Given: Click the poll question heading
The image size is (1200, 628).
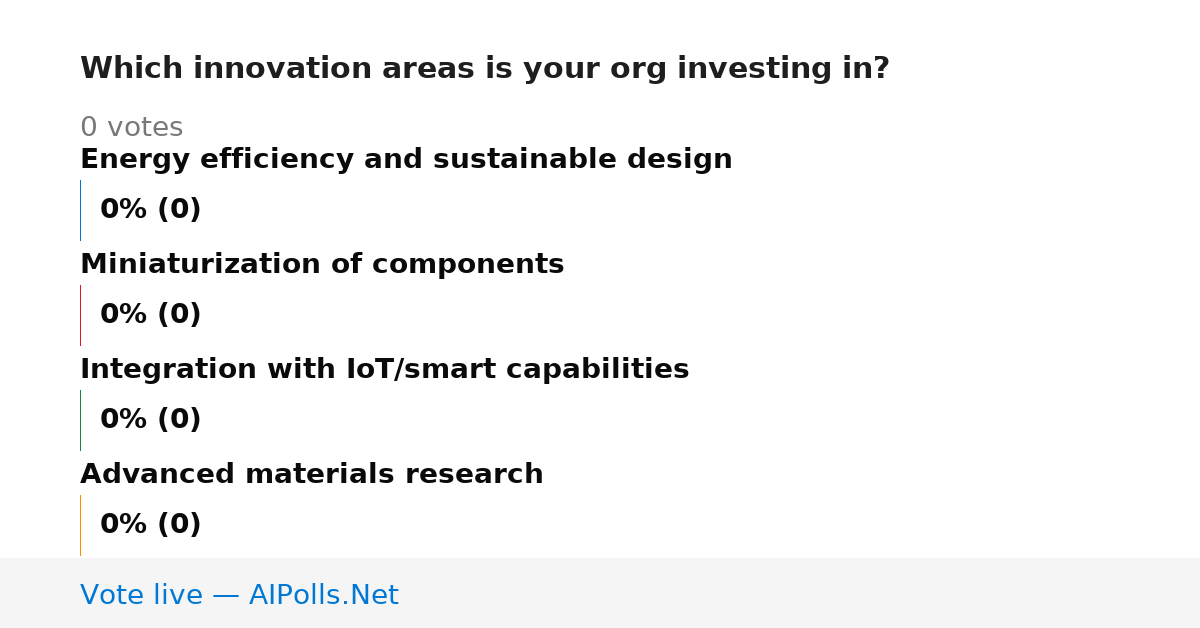Looking at the screenshot, I should pos(485,69).
